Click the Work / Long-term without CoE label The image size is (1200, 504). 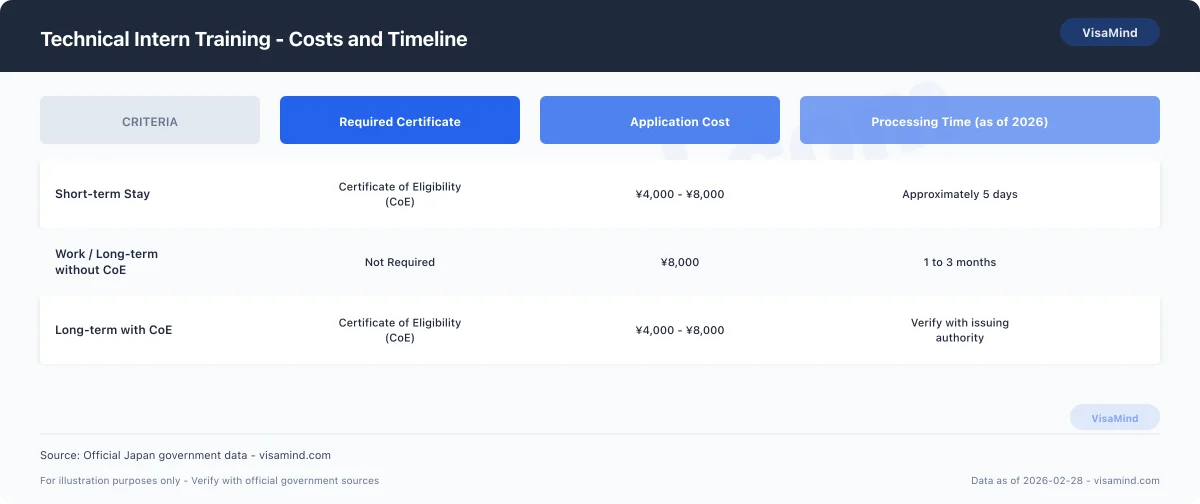pos(106,262)
